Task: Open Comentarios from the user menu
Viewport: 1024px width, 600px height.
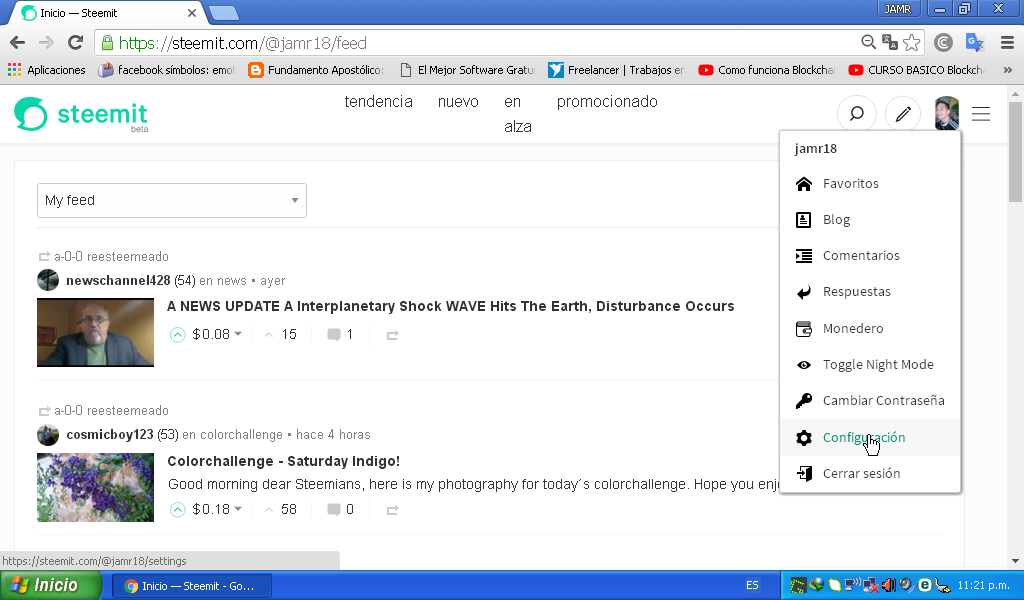Action: coord(870,256)
